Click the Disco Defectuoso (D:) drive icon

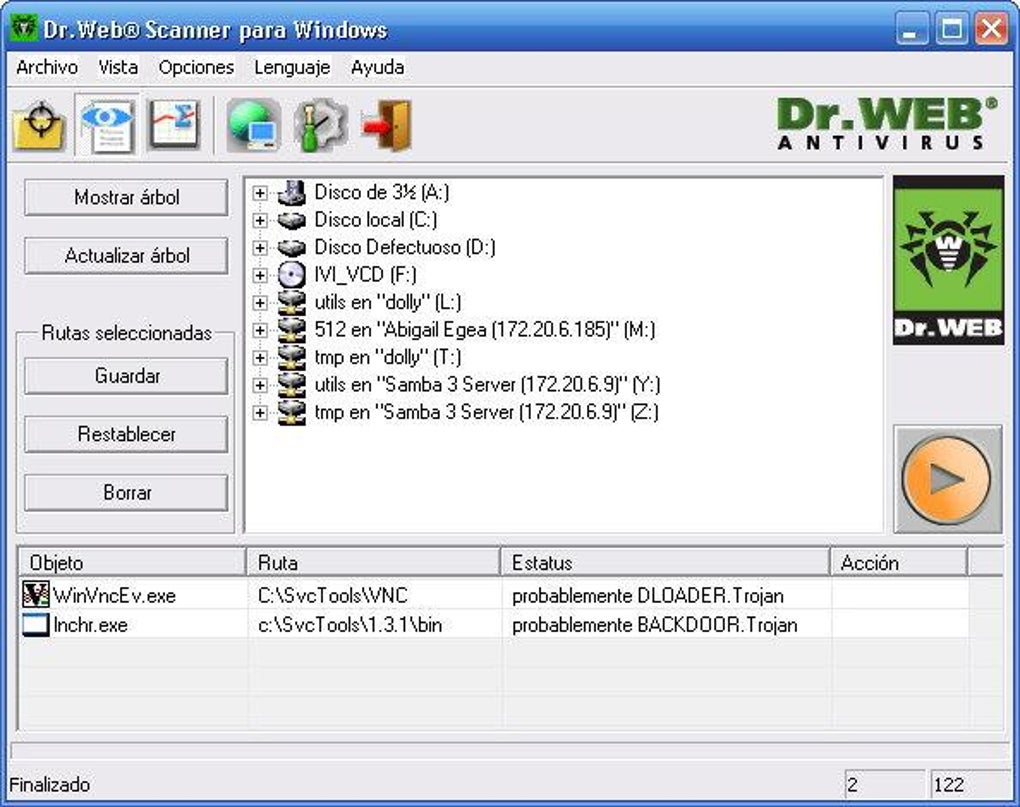(291, 248)
